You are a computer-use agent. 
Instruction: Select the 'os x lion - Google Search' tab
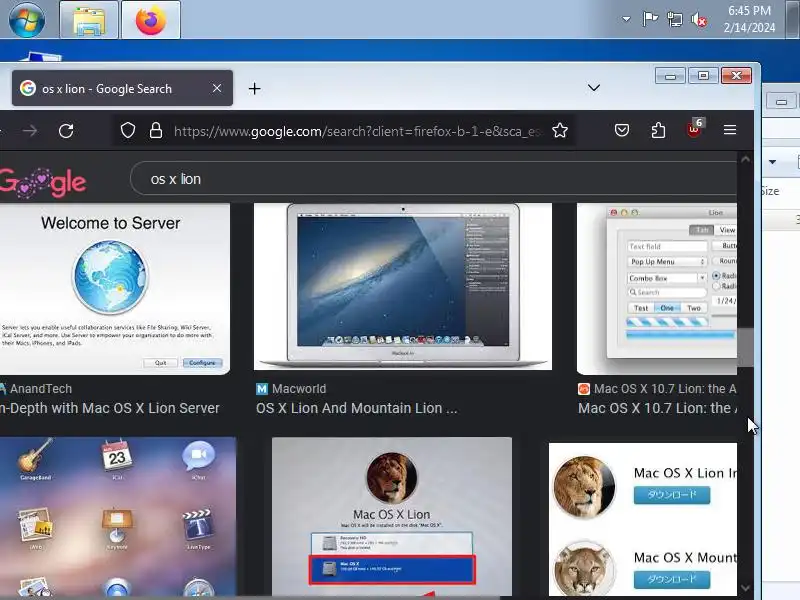[x=122, y=88]
